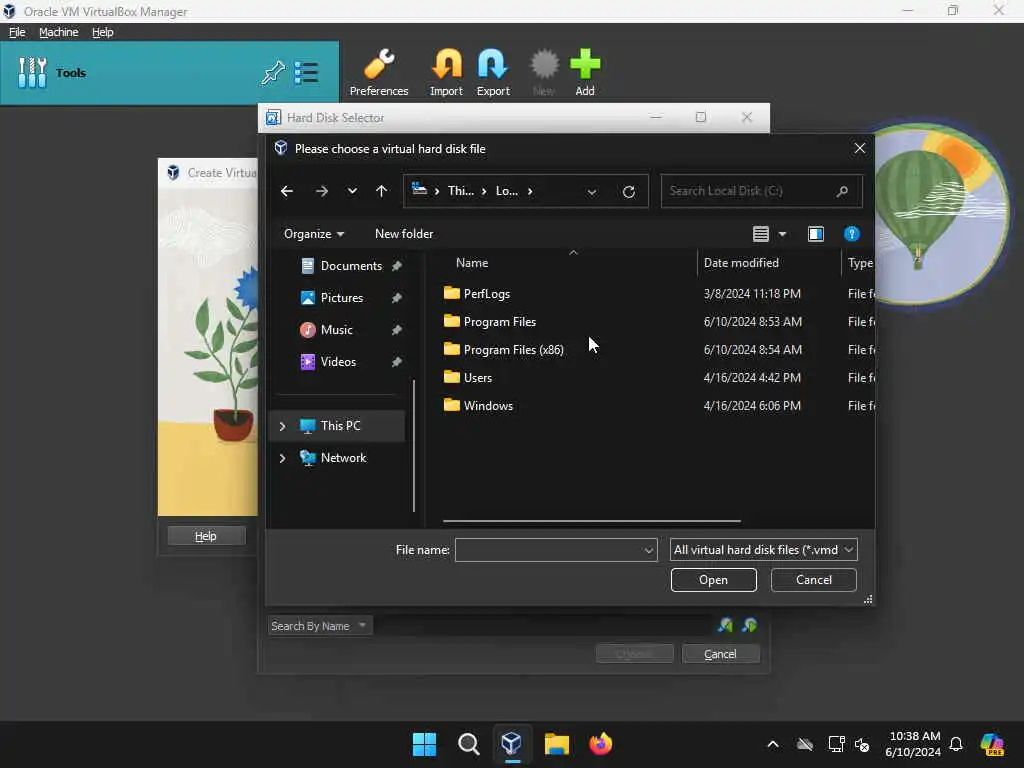Open taskbar Search
The width and height of the screenshot is (1024, 768).
click(468, 744)
